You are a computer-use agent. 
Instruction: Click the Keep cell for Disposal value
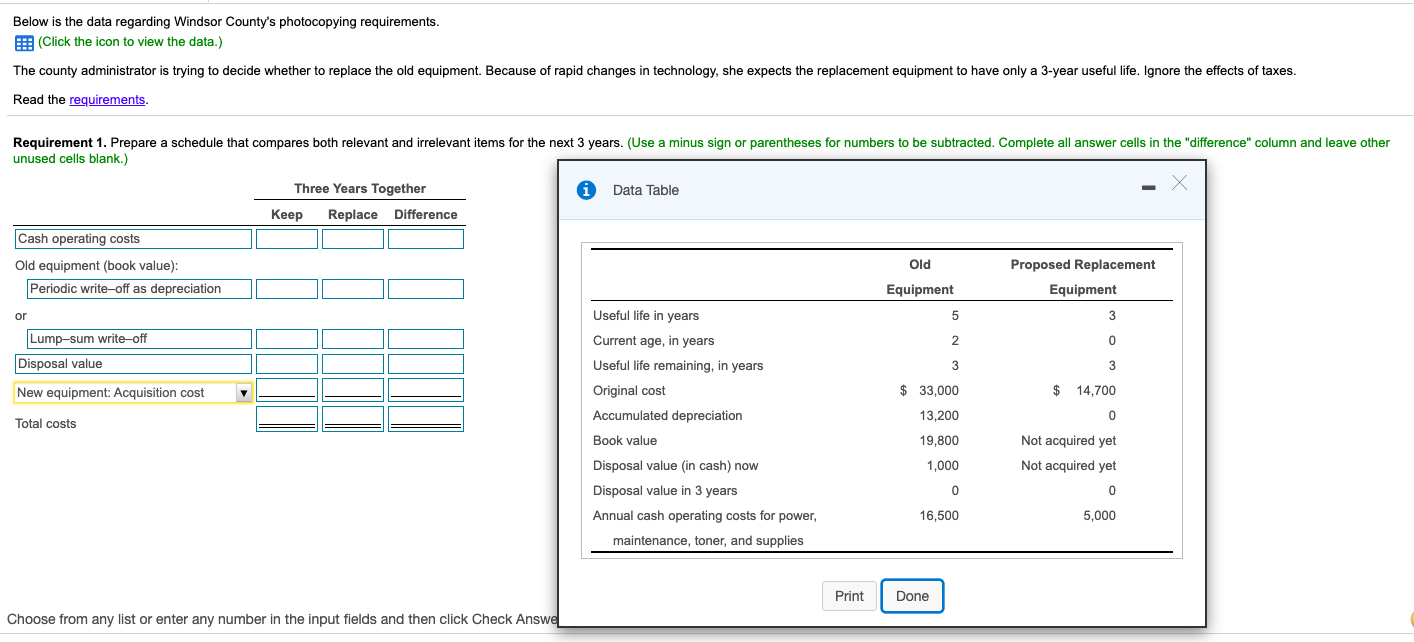pyautogui.click(x=286, y=364)
